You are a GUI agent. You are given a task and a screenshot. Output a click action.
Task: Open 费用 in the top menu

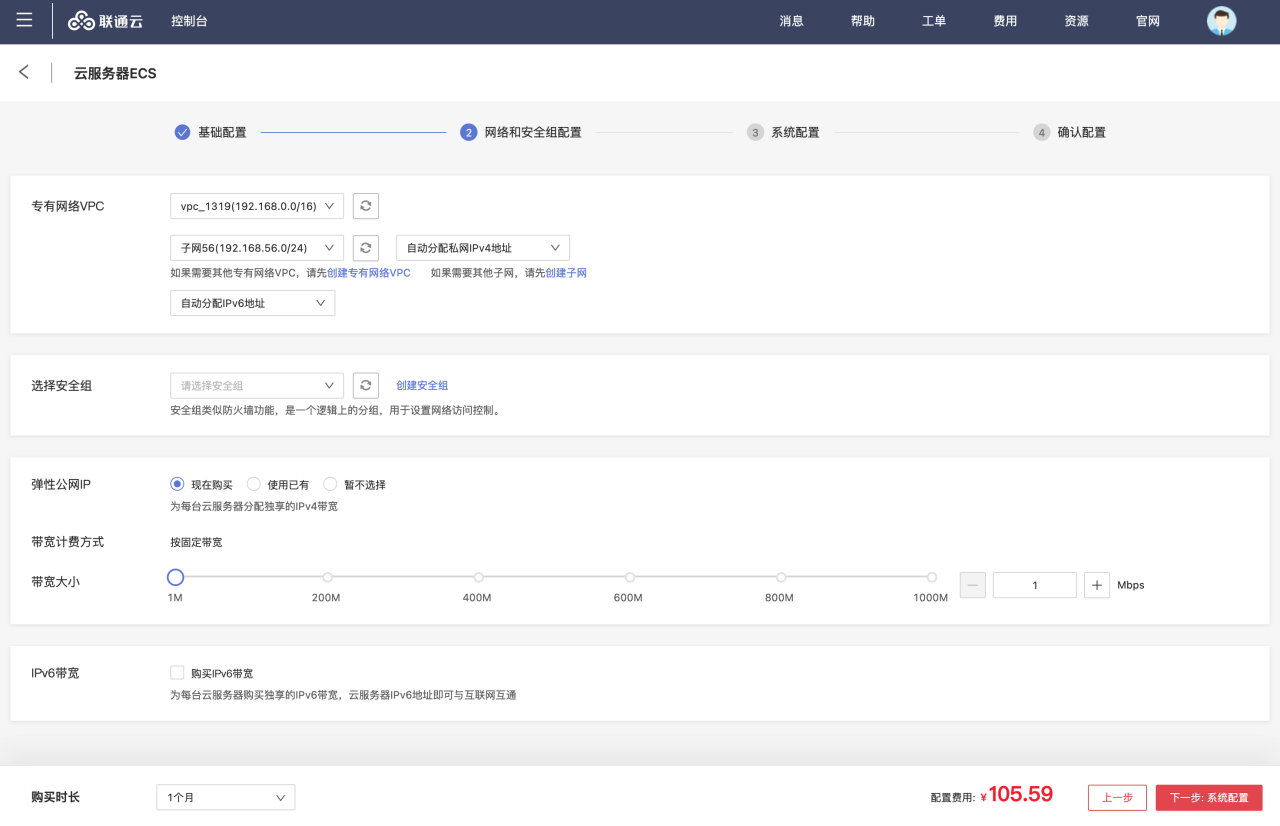1005,21
